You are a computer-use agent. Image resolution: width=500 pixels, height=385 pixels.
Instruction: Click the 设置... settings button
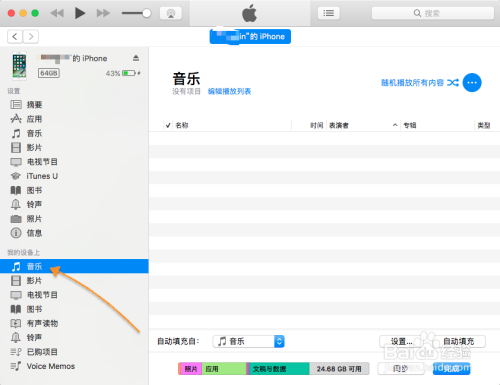tap(402, 341)
